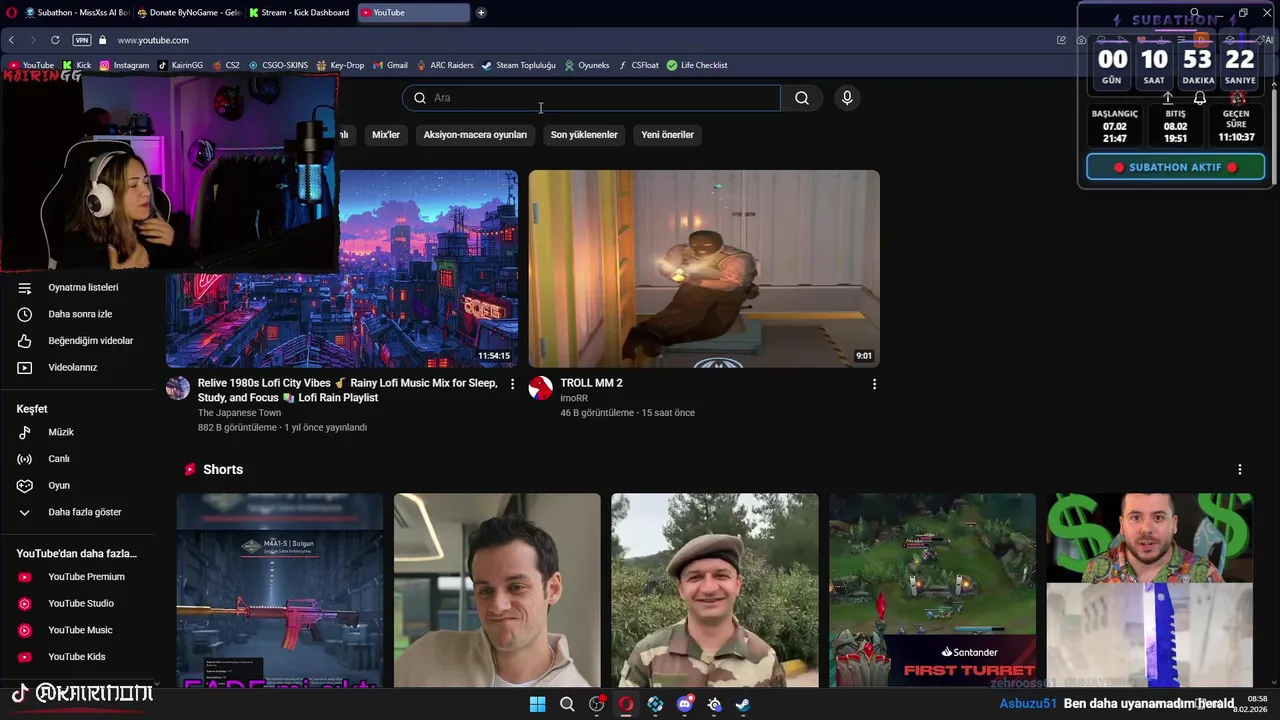The height and width of the screenshot is (720, 1280).
Task: Open the Gmail bookmark
Action: tap(390, 65)
